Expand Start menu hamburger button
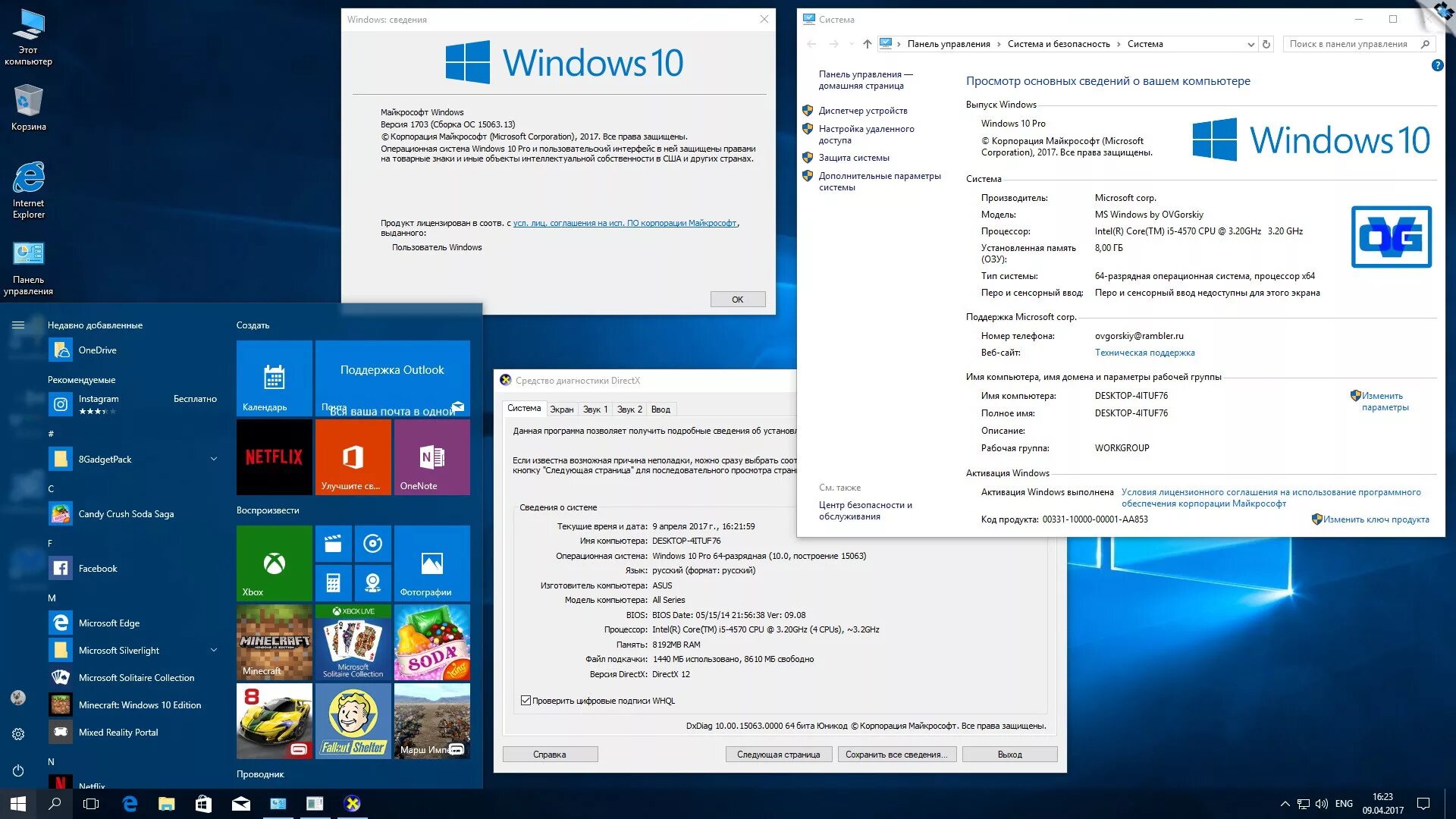This screenshot has width=1456, height=819. pyautogui.click(x=18, y=325)
